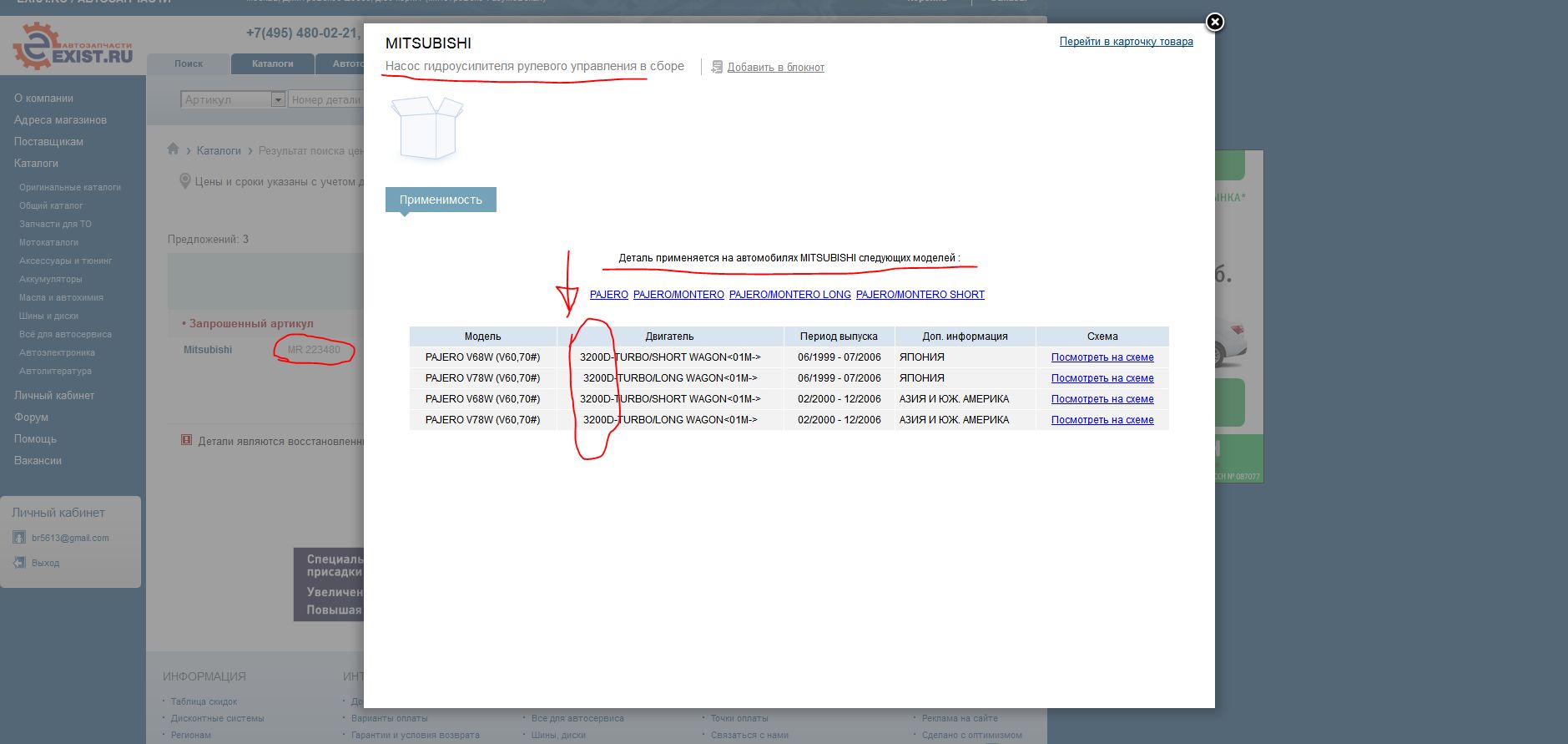Select the Применимость tab

(441, 200)
